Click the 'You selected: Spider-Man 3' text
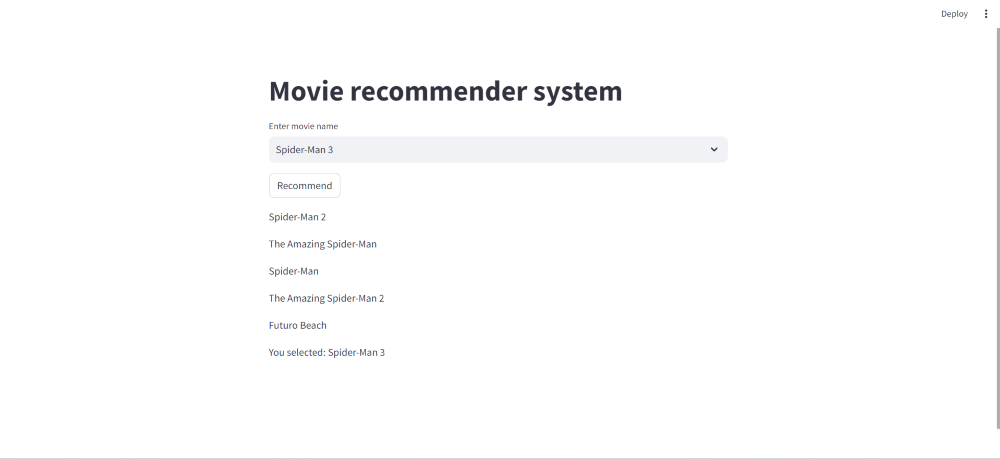 point(327,353)
